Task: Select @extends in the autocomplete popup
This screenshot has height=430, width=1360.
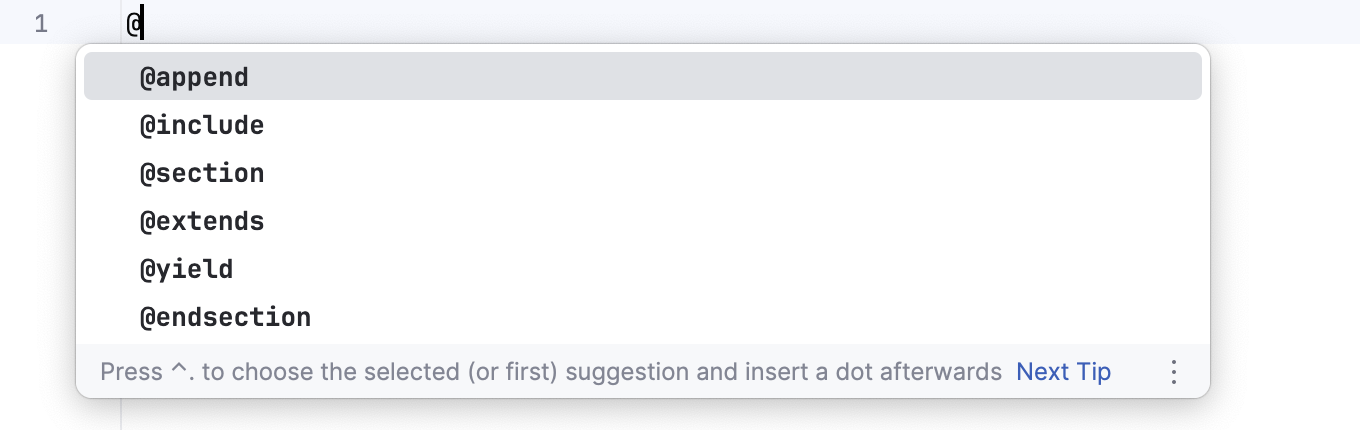Action: 202,221
